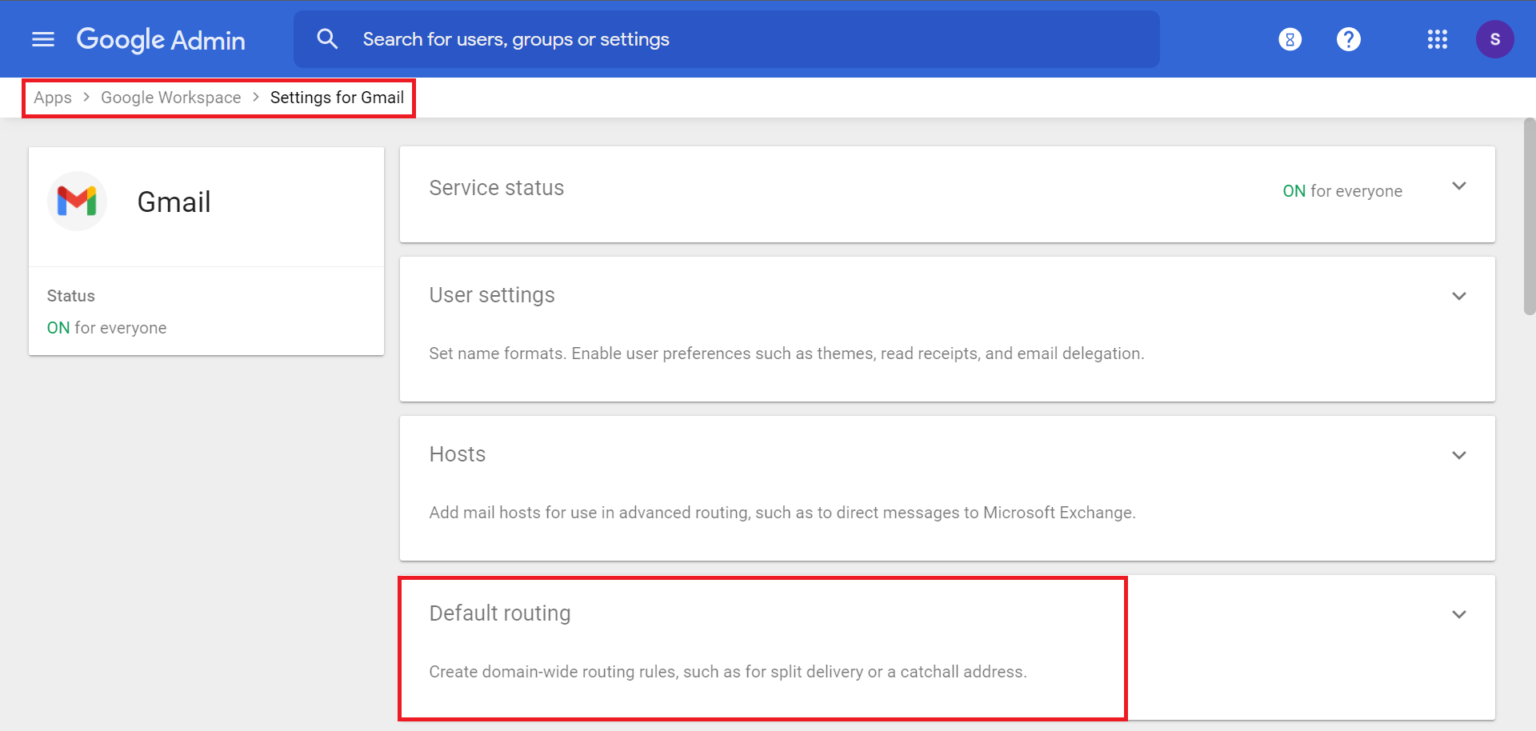Open the Service status heading
The image size is (1536, 731).
pyautogui.click(x=496, y=188)
